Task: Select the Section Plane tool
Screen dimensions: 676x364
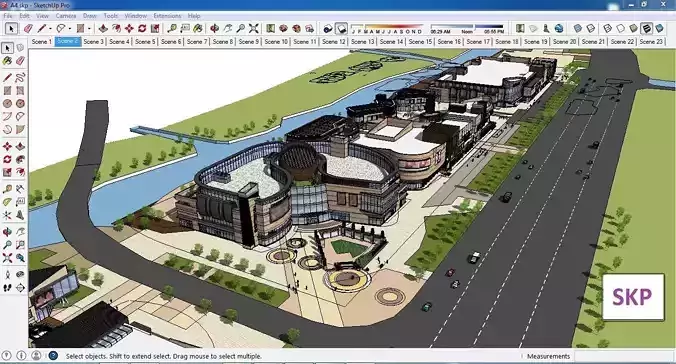Action: (x=20, y=288)
